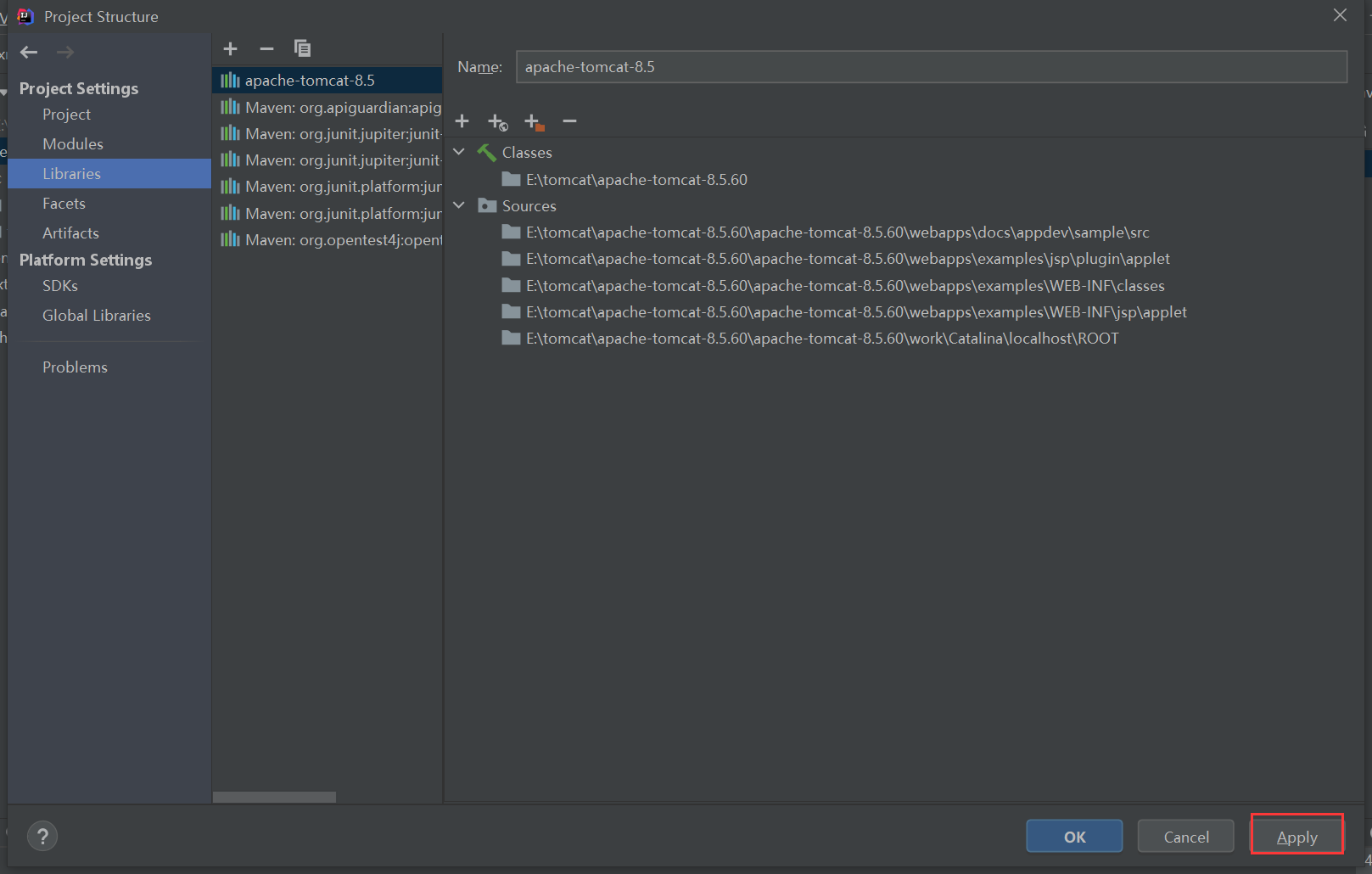Copy the selected library
The image size is (1372, 874).
302,48
